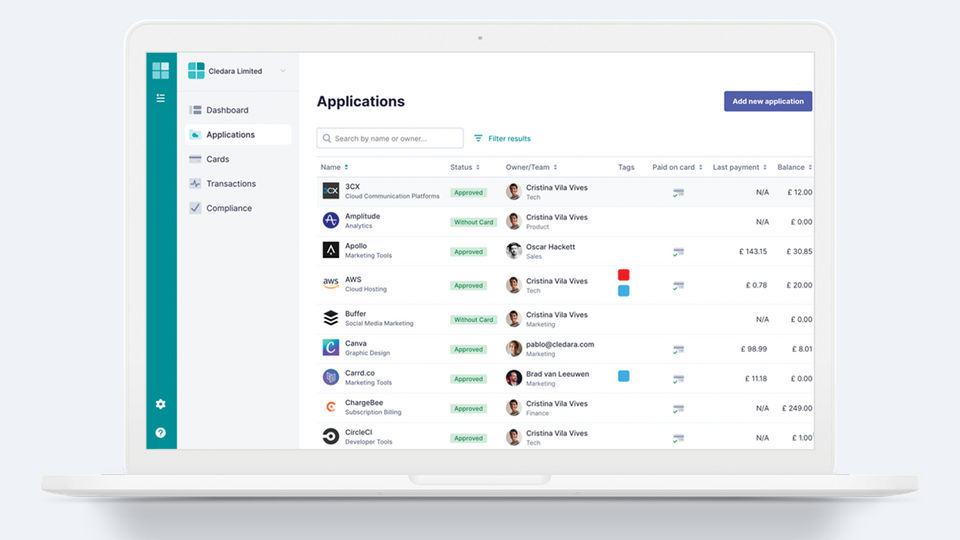This screenshot has width=960, height=540.
Task: Click the ChargeBee application logo
Action: tap(331, 407)
